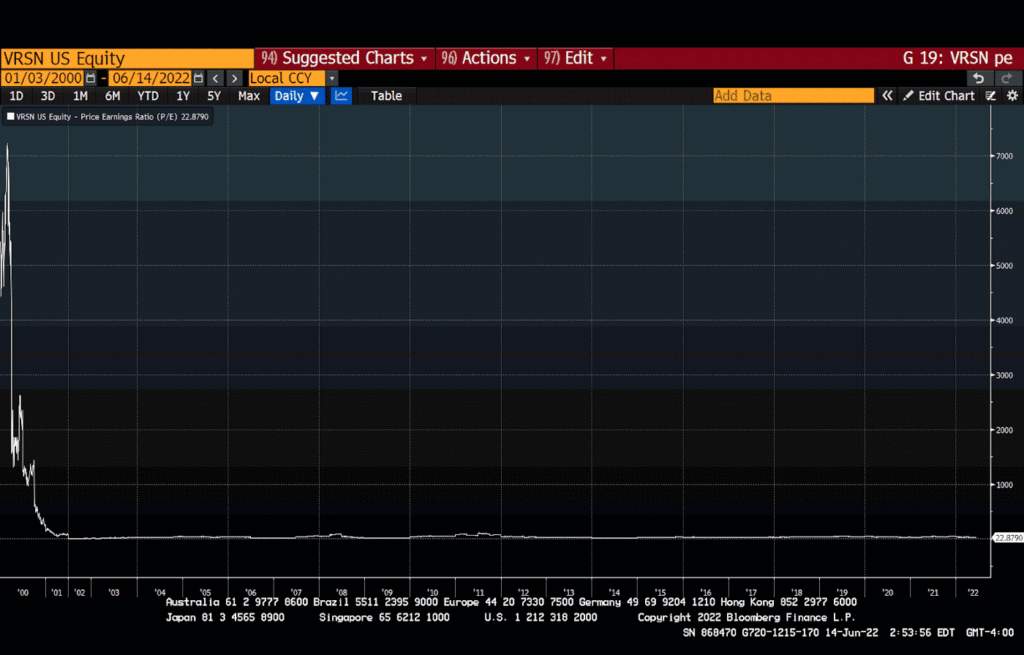This screenshot has width=1024, height=655.
Task: Switch to the Table view
Action: pos(386,96)
